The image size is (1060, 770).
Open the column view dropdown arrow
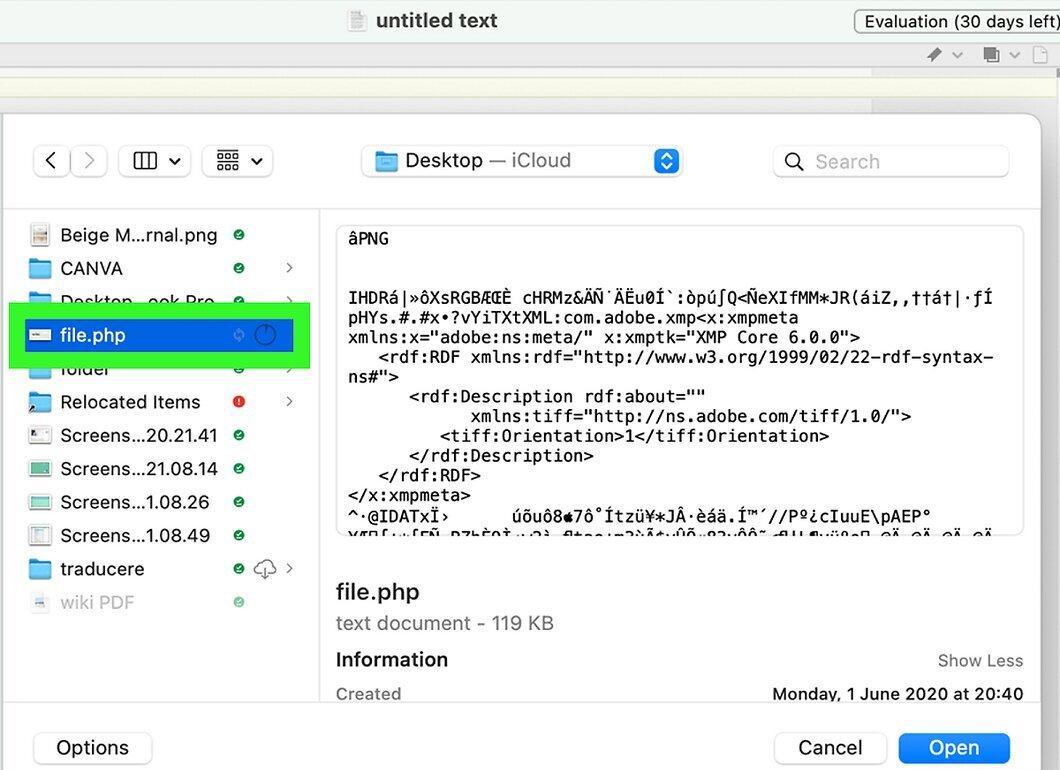click(x=174, y=161)
